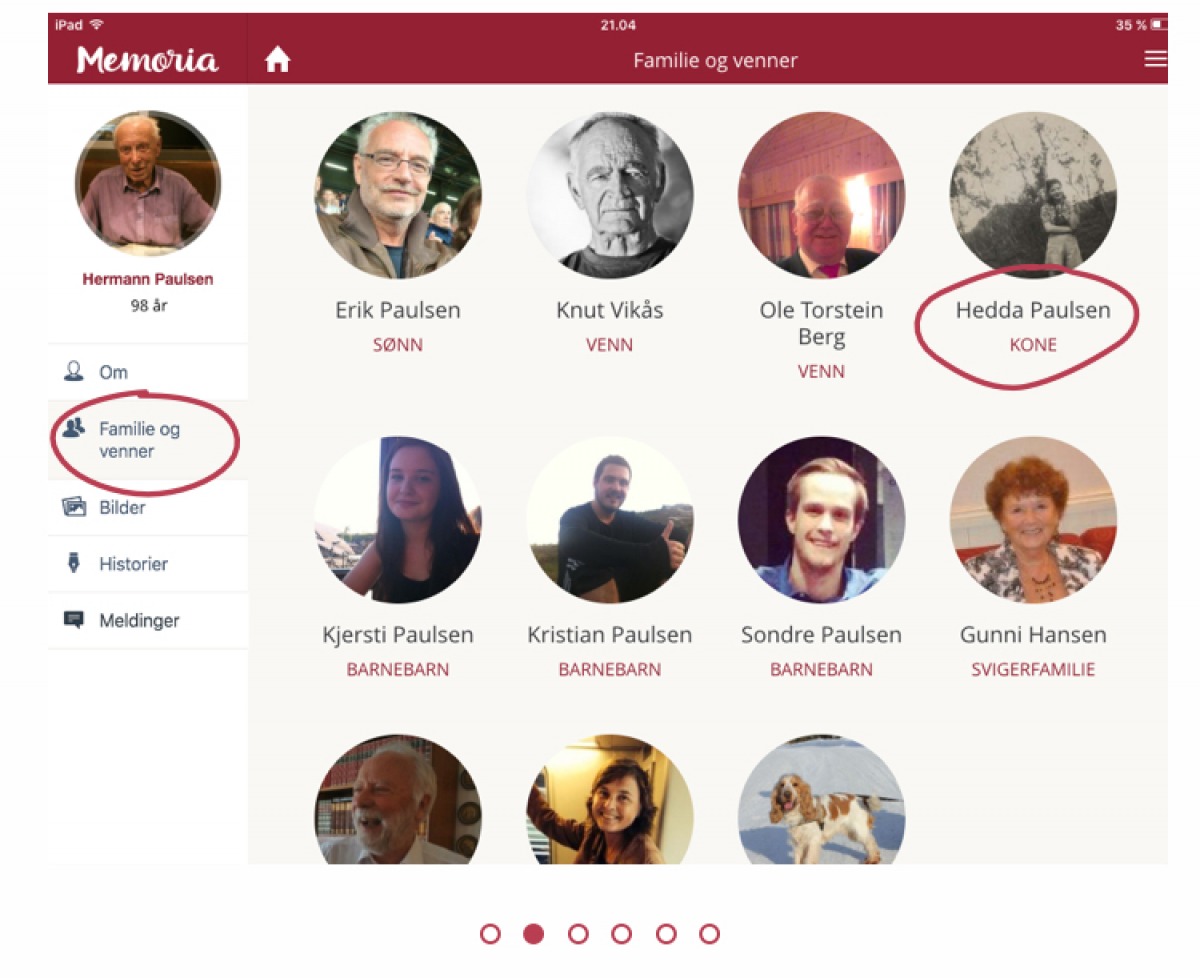Viewport: 1200px width, 978px height.
Task: Click BARNEBARN label under Kristian Paulsen
Action: click(610, 670)
